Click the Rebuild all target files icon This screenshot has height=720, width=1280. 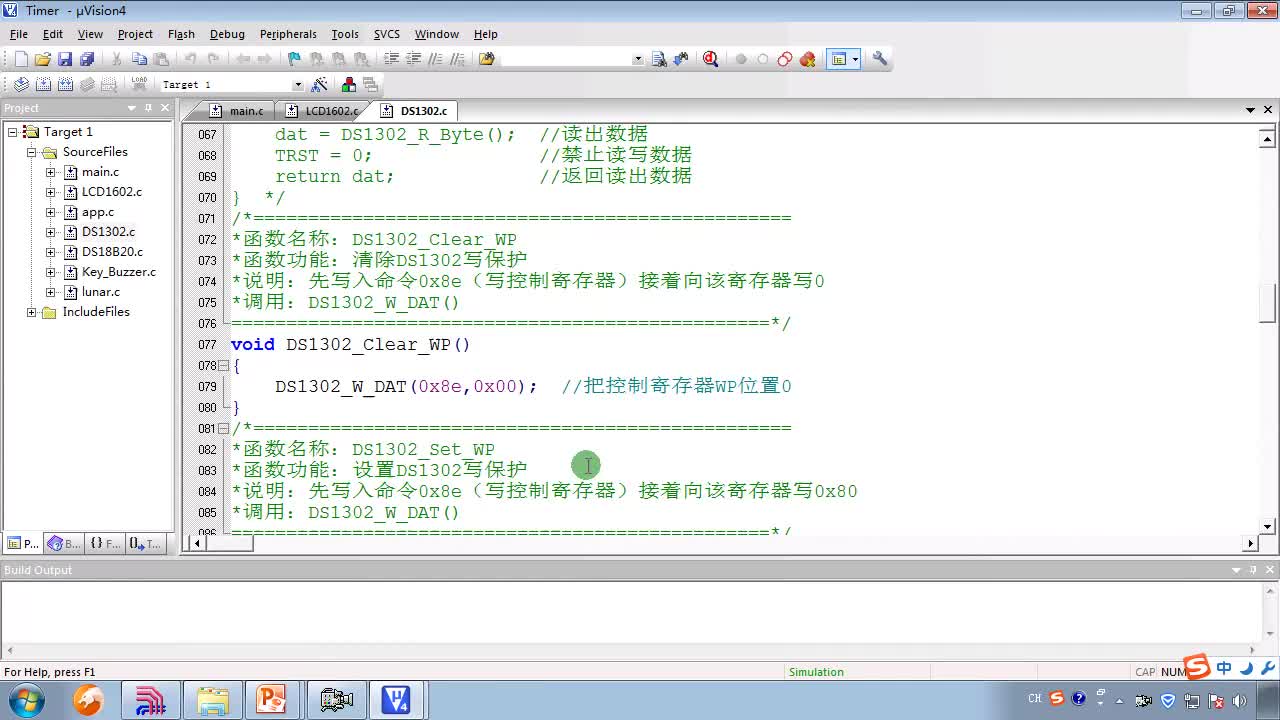(65, 84)
